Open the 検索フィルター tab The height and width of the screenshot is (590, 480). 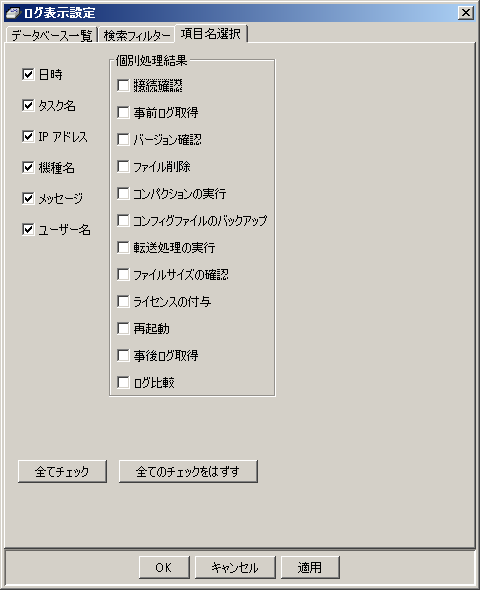click(x=137, y=35)
